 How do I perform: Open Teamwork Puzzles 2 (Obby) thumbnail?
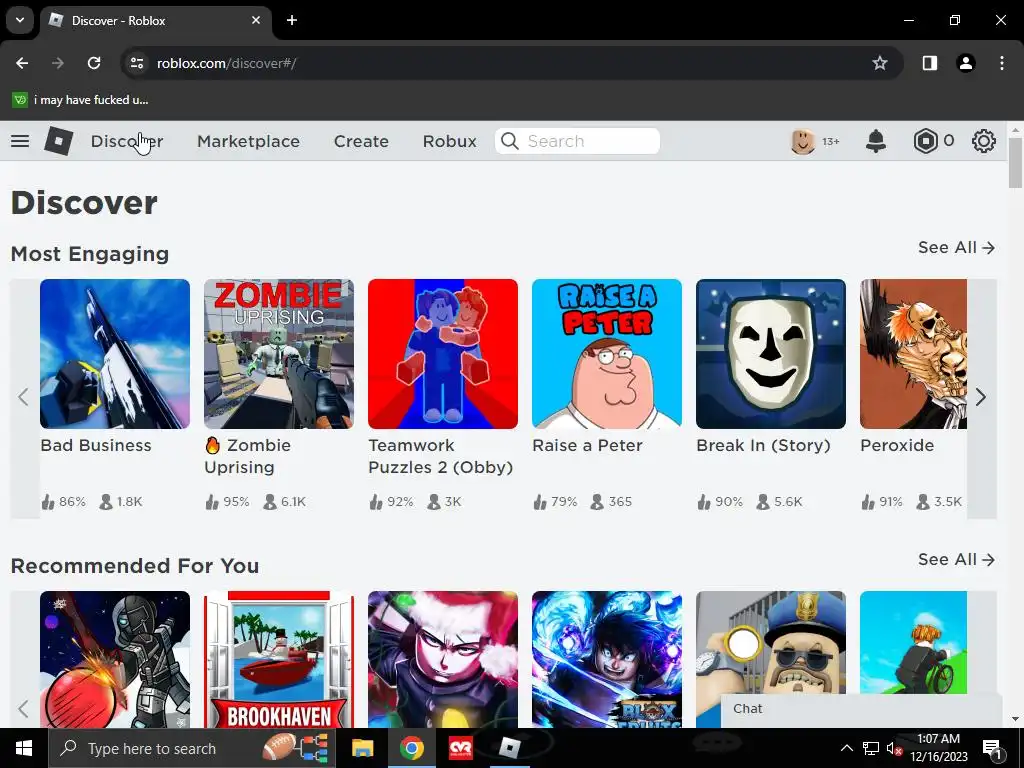[443, 354]
